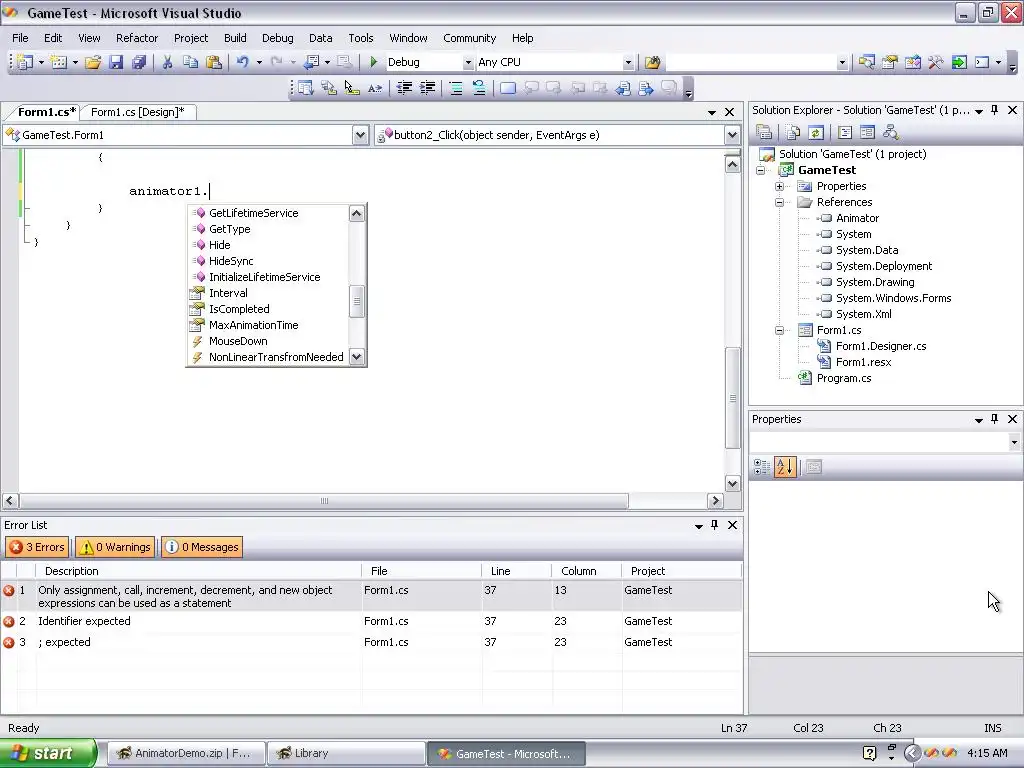Switch to the AnimatorDemo.zip taskbar window

tap(185, 753)
